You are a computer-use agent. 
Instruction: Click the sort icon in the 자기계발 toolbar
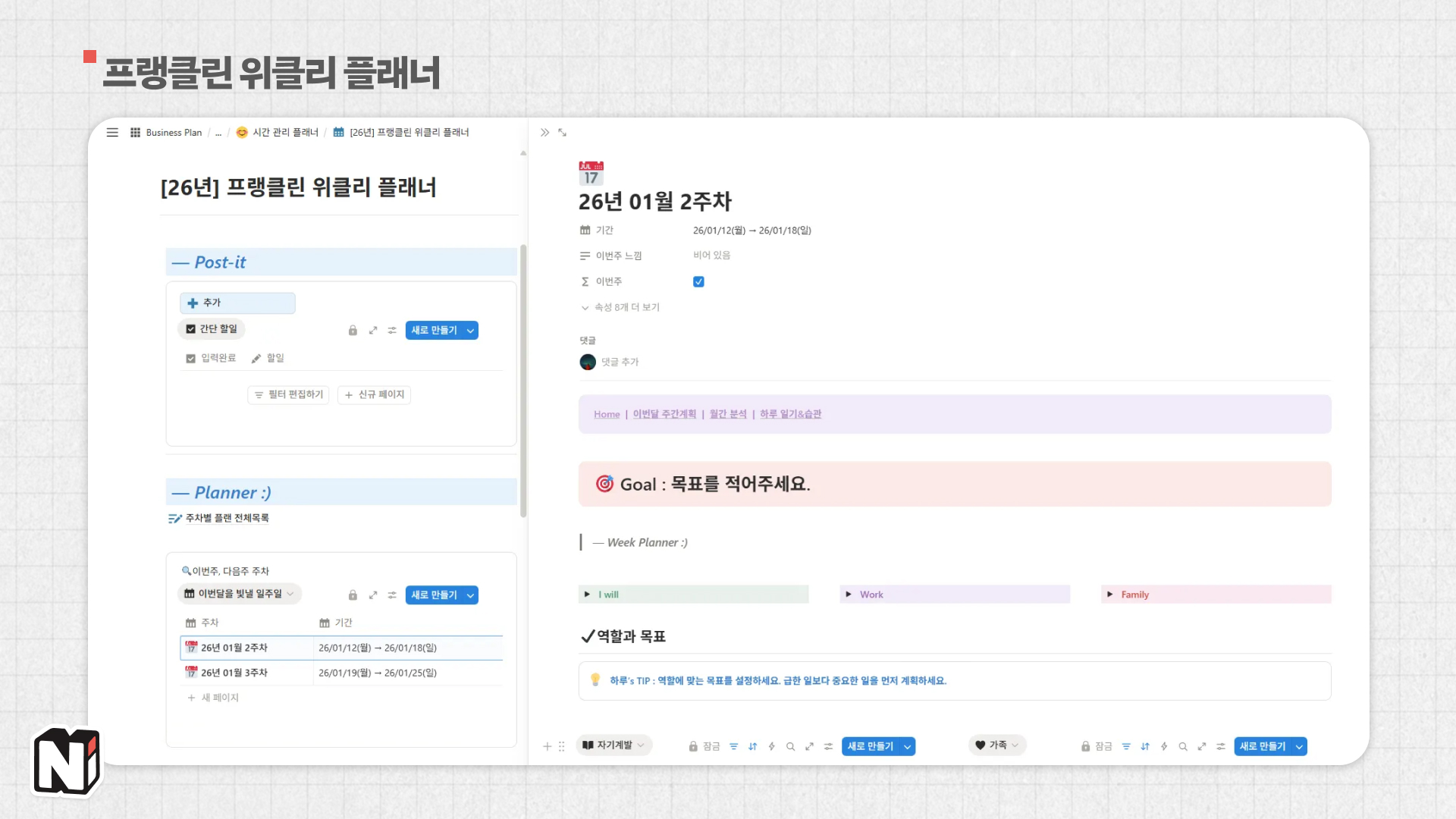point(753,746)
